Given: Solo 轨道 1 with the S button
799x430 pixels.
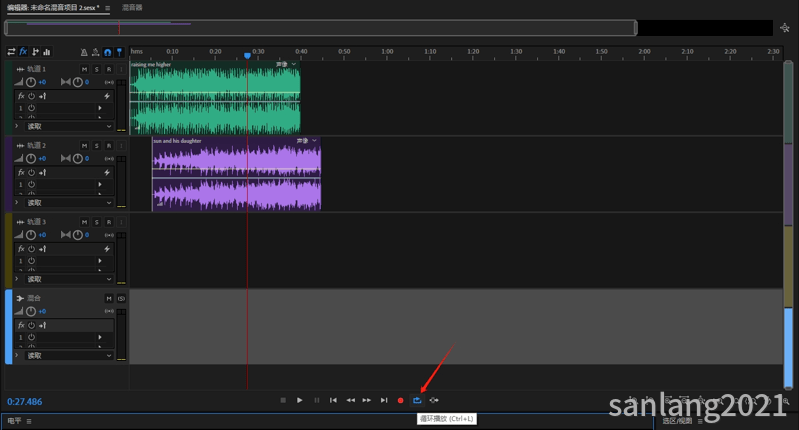Looking at the screenshot, I should (x=96, y=69).
